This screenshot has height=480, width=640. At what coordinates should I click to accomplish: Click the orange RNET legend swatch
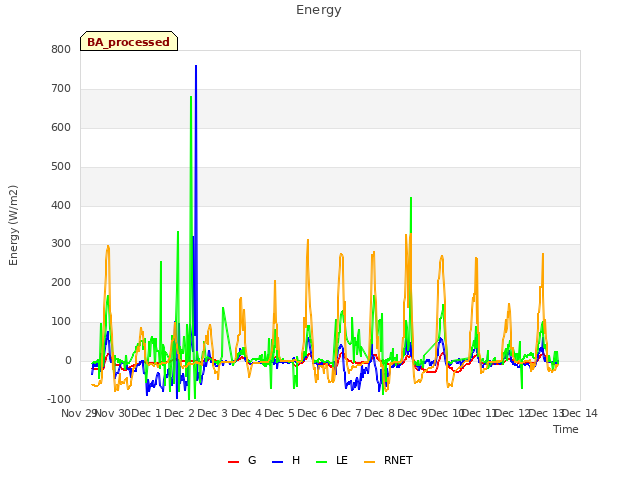pyautogui.click(x=369, y=462)
